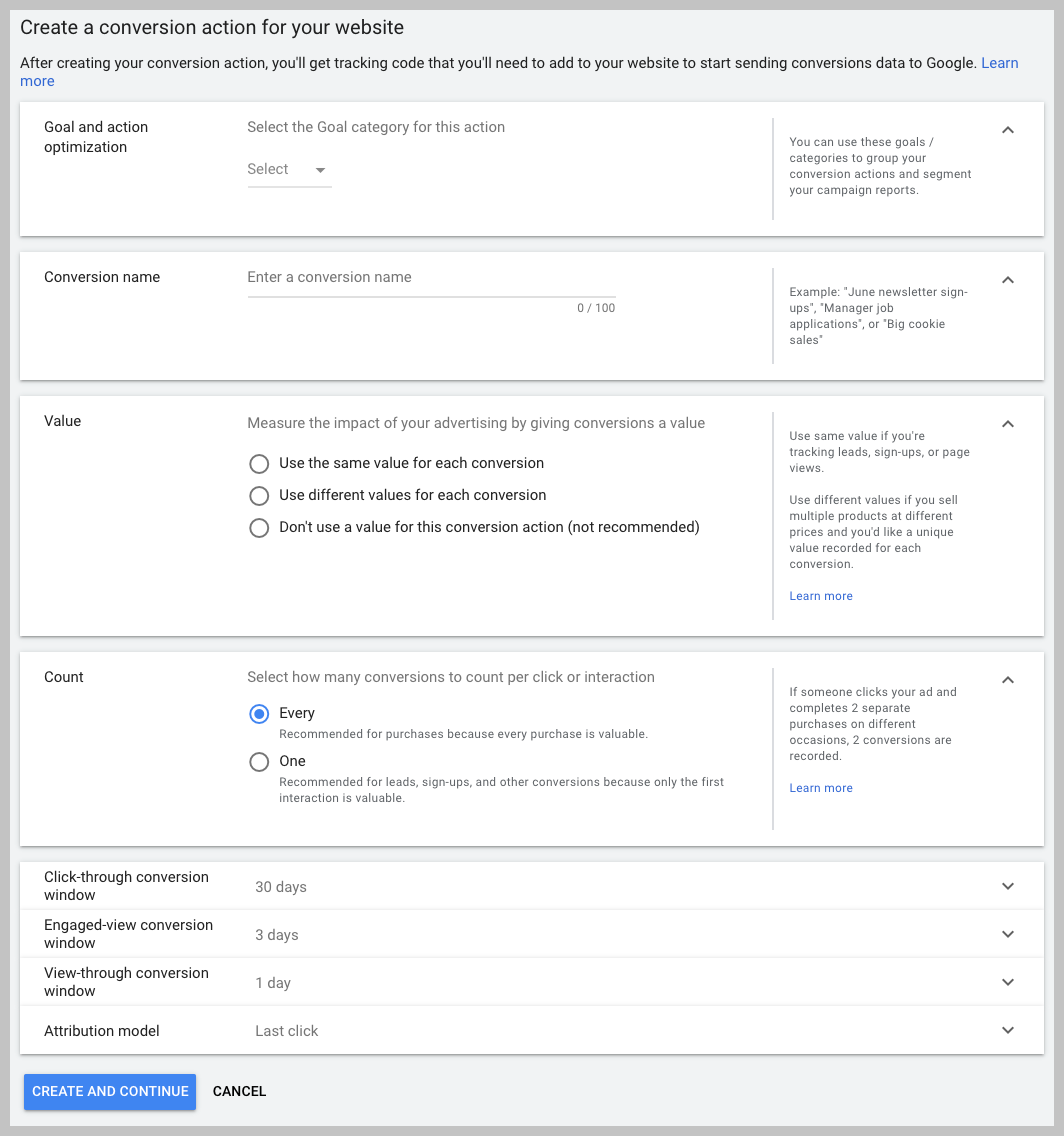Screen dimensions: 1064x1136
Task: Choose 'Use different values for each conversion'
Action: (259, 496)
